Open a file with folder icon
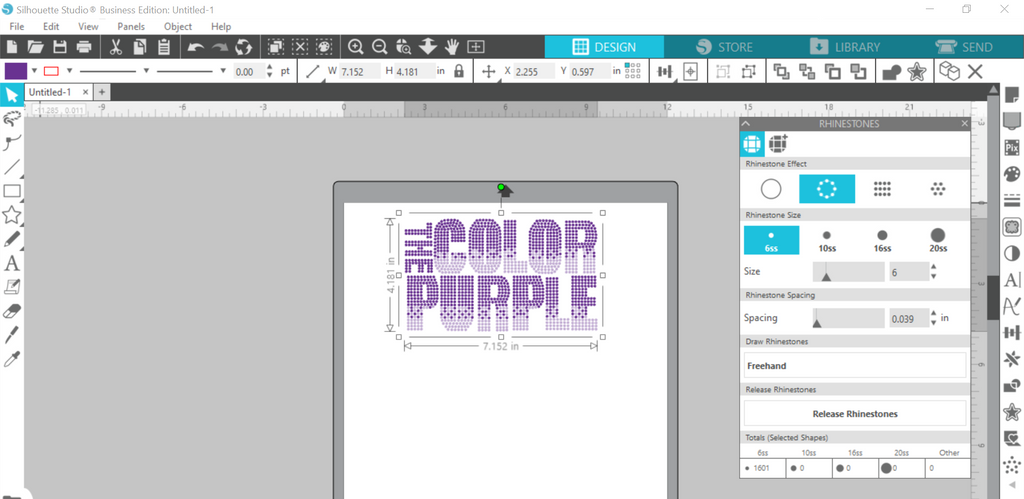 pos(35,47)
